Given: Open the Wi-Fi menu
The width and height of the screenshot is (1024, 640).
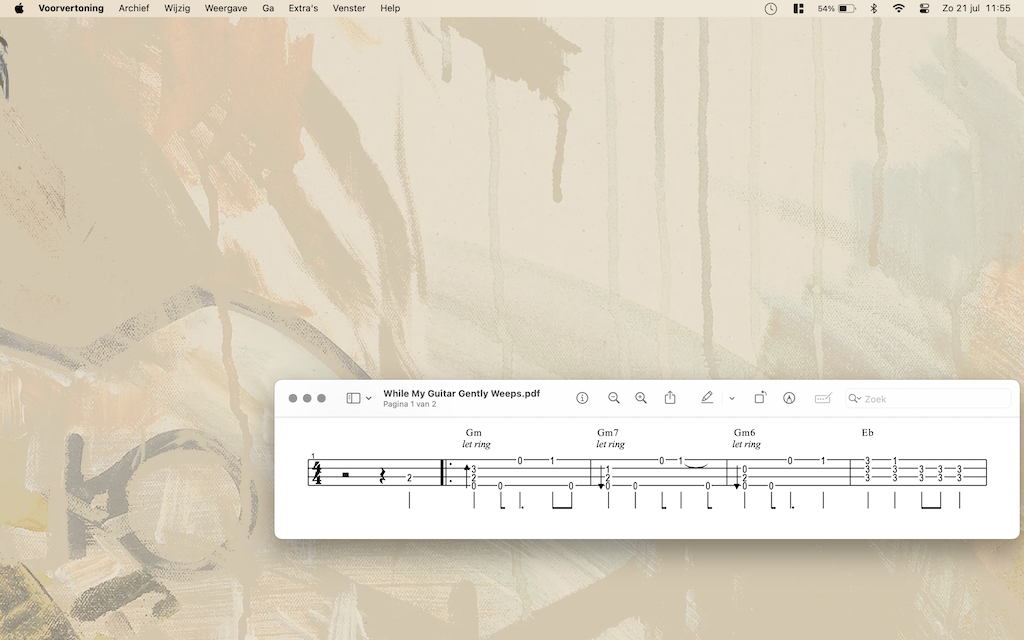Looking at the screenshot, I should (899, 8).
